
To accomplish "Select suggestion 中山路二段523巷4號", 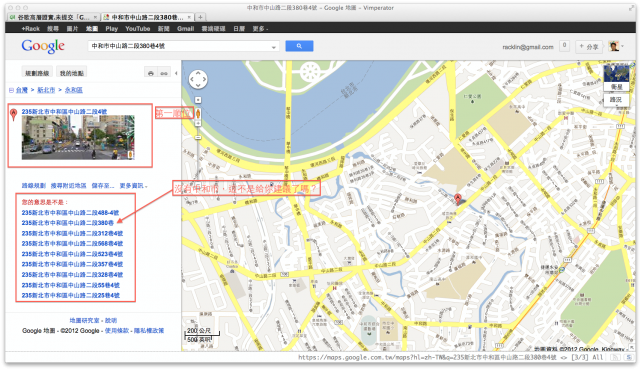I will (x=72, y=254).
